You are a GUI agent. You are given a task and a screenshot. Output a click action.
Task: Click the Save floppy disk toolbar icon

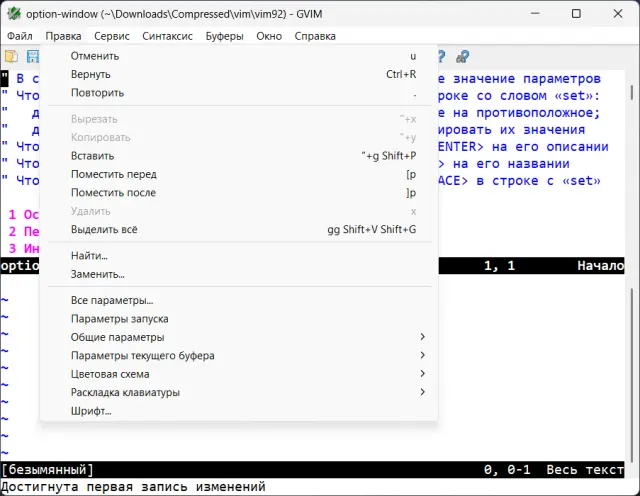click(32, 56)
